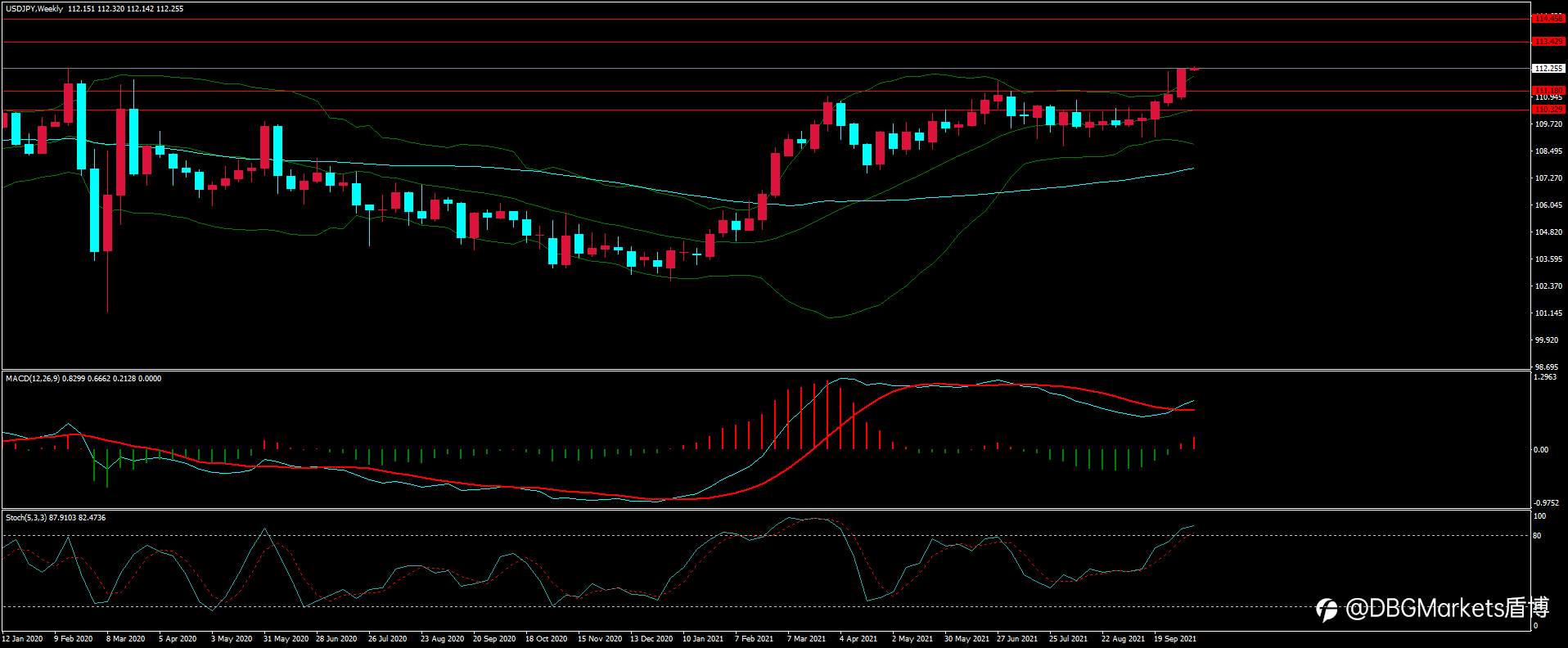Click the 98.695 price axis label
Image resolution: width=1568 pixels, height=648 pixels.
pos(1547,367)
